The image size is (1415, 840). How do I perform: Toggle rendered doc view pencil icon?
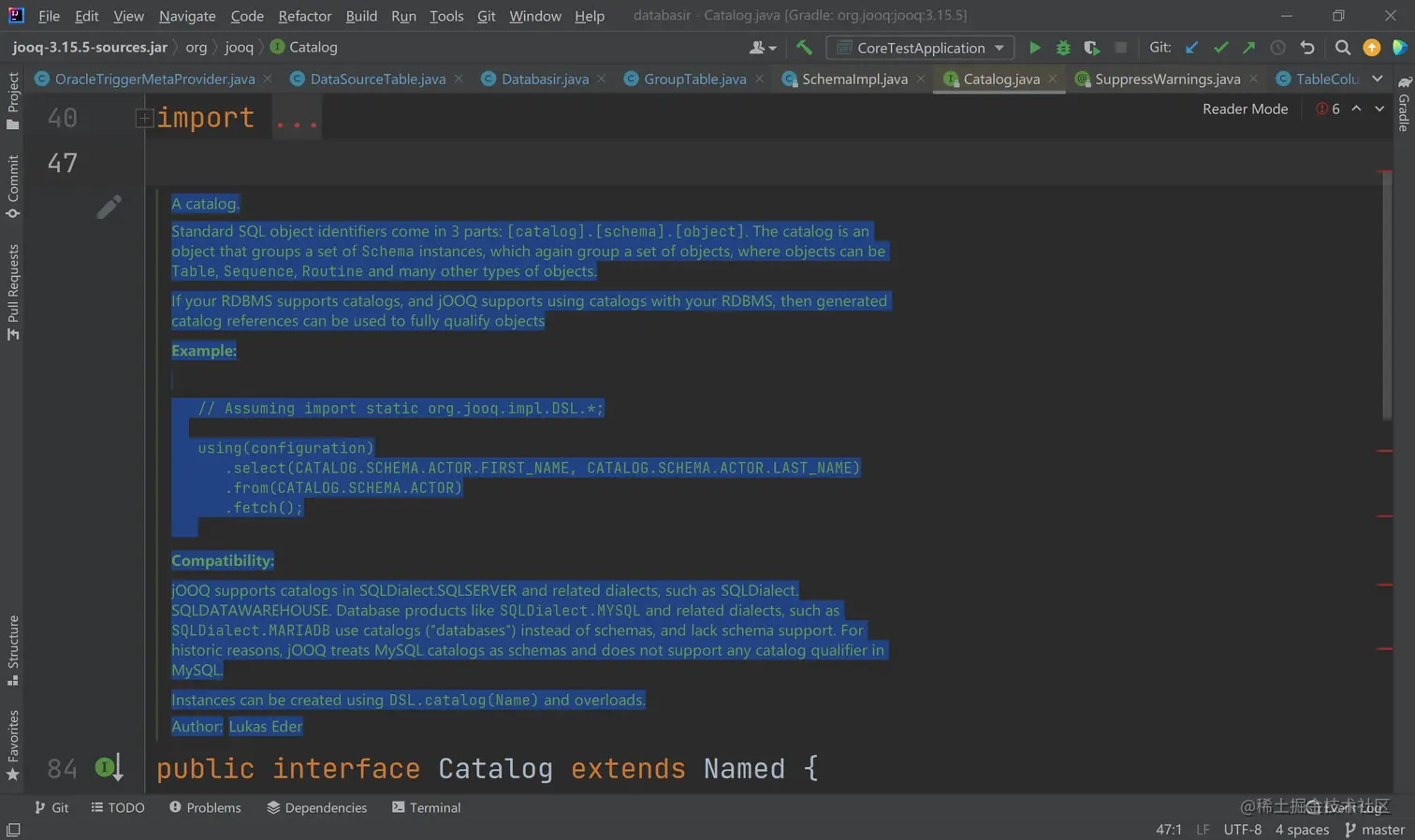[x=109, y=207]
